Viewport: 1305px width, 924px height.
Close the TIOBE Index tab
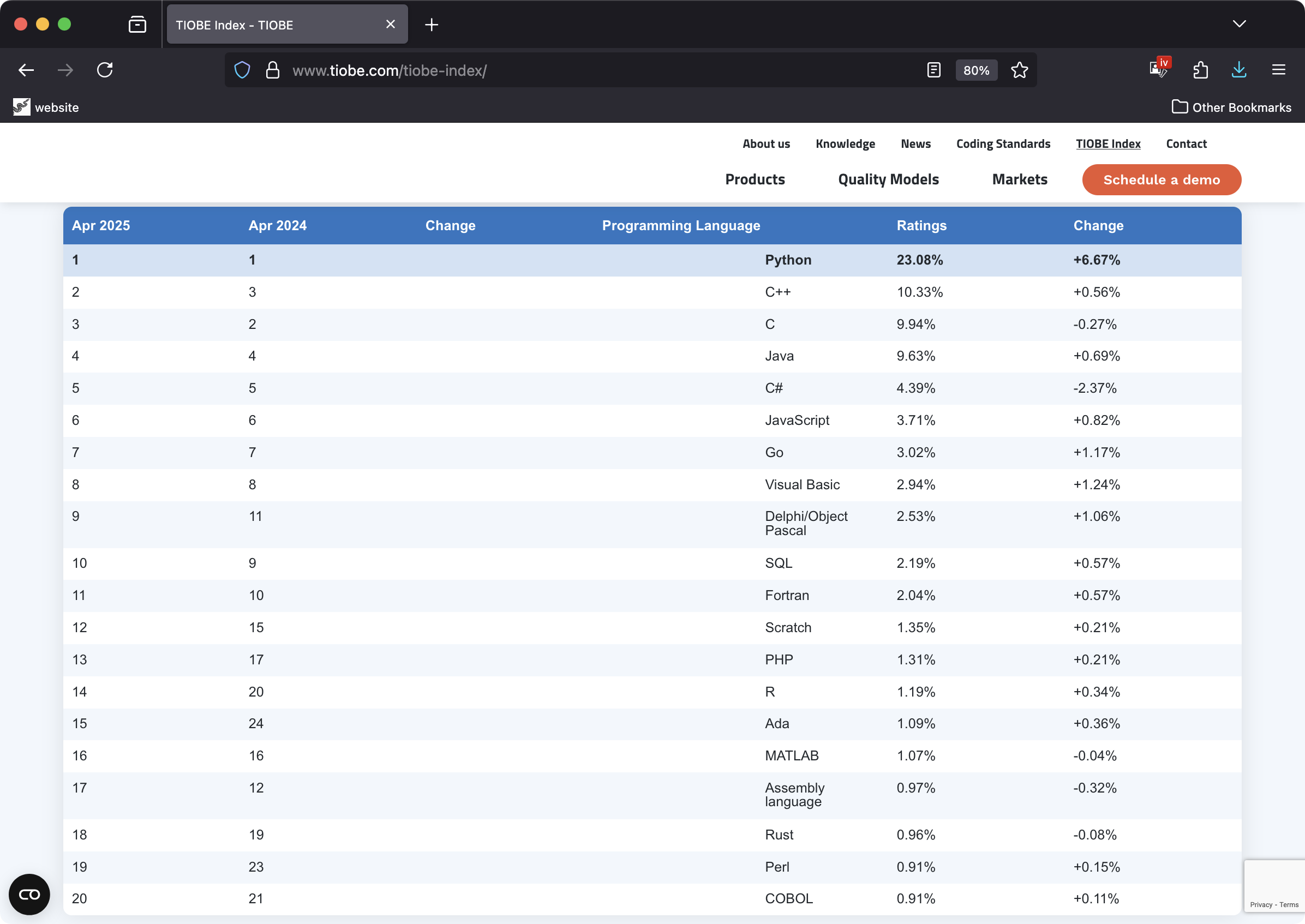point(391,24)
